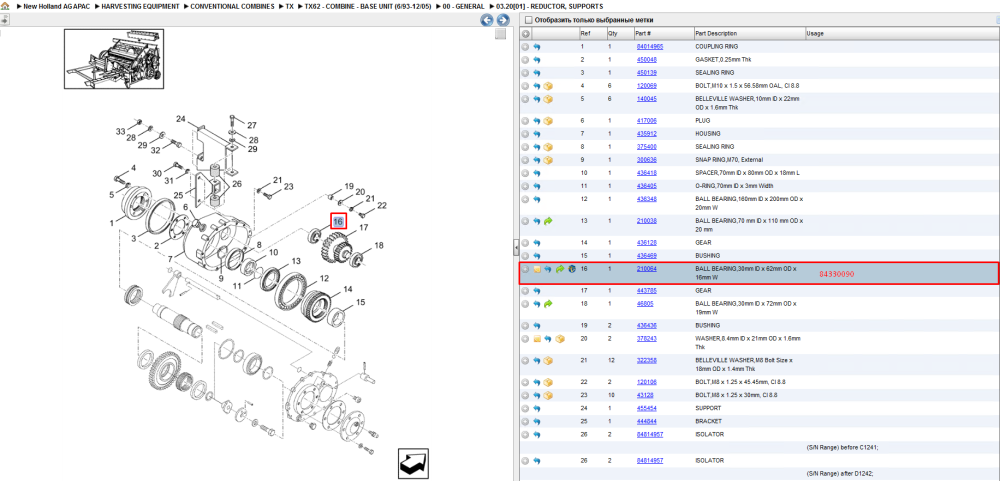Viewport: 1000px width, 481px height.
Task: Open part number link 443785
Action: (646, 290)
